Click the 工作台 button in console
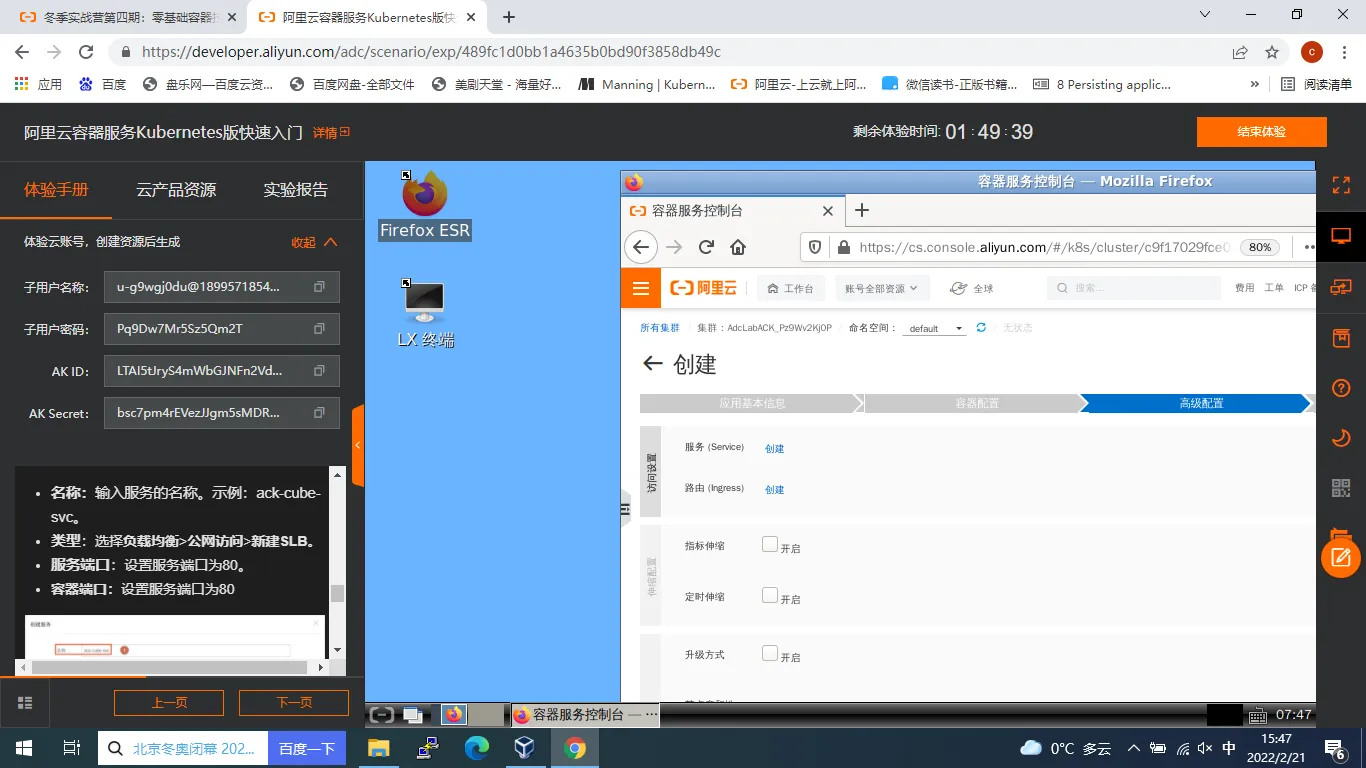The image size is (1366, 768). (x=791, y=288)
